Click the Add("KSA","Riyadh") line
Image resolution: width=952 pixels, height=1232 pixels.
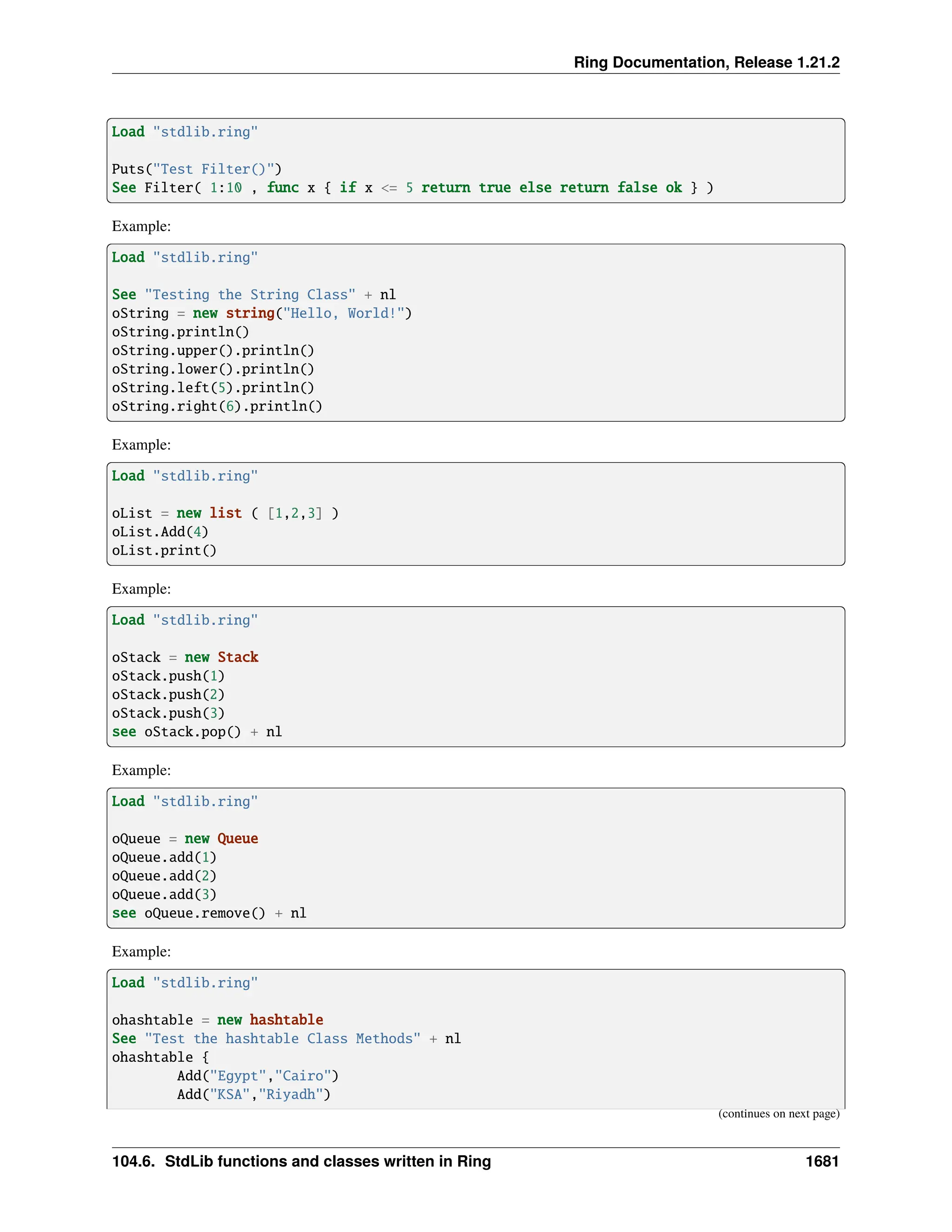click(x=254, y=1094)
